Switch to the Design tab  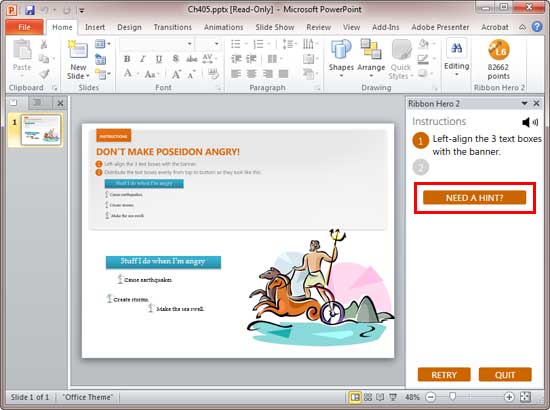point(129,27)
